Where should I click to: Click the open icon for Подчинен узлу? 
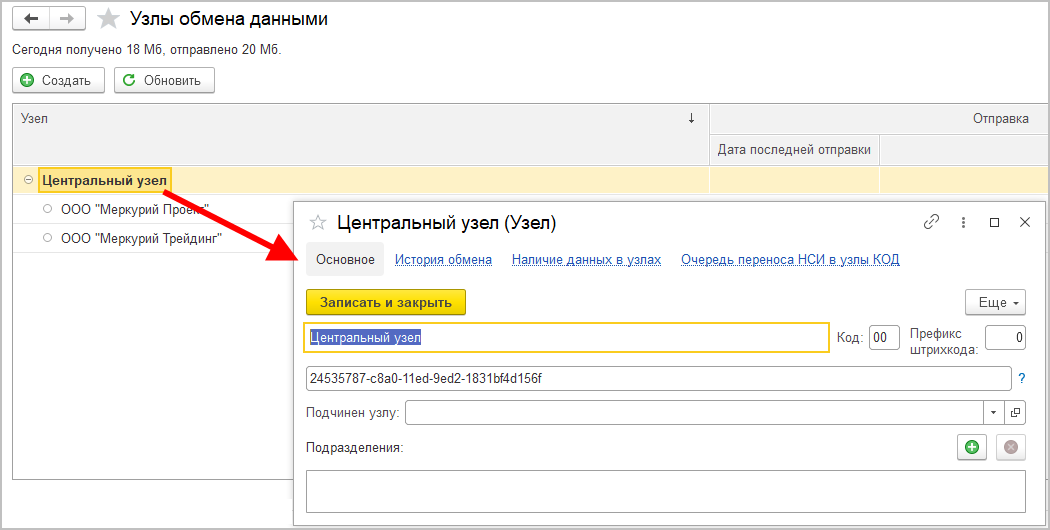pyautogui.click(x=1015, y=412)
